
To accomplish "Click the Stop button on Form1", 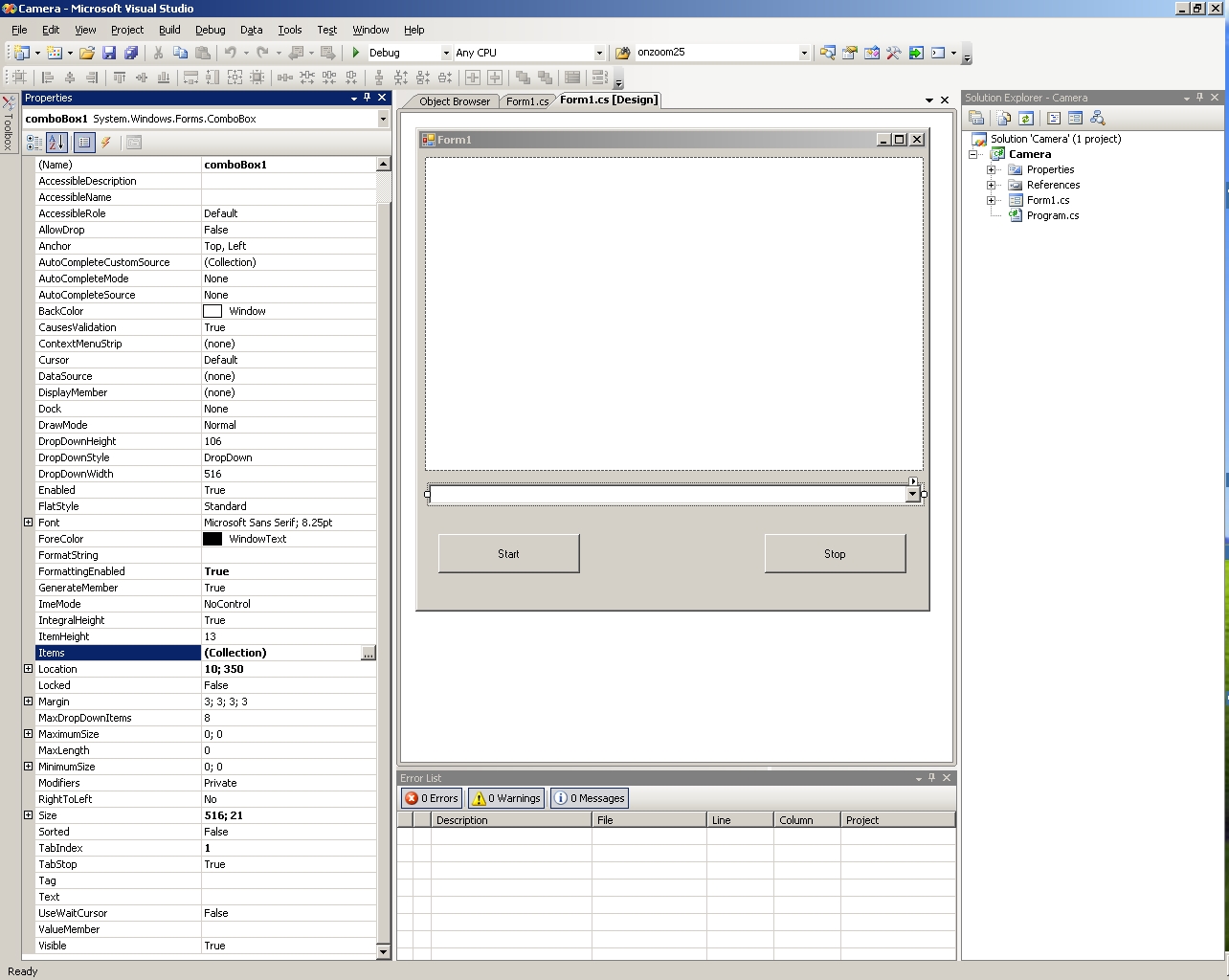I will tap(835, 554).
